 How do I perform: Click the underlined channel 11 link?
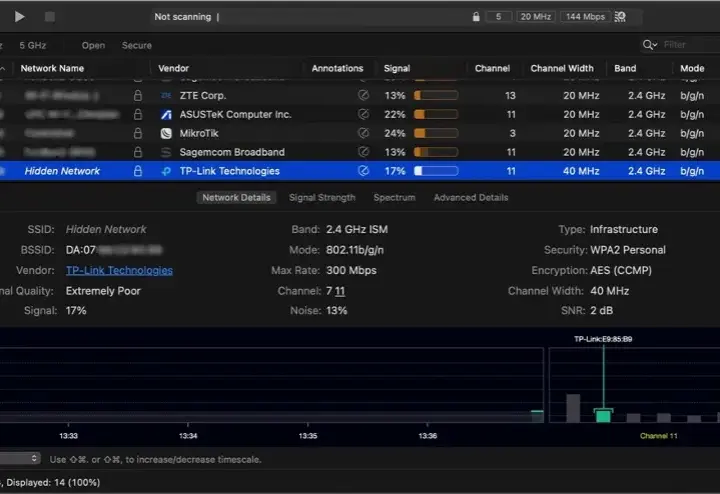[x=340, y=291]
